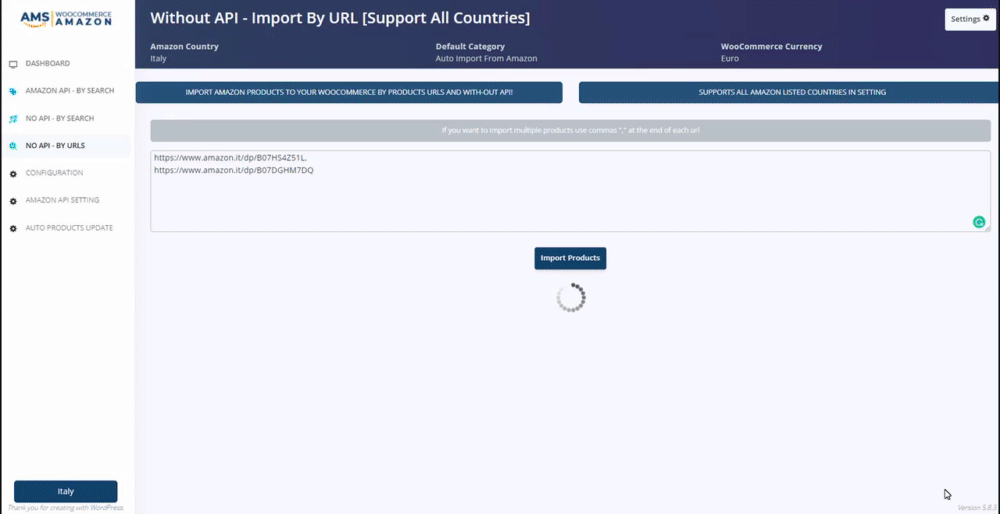1000x514 pixels.
Task: Click the Italy country button
Action: (x=66, y=492)
